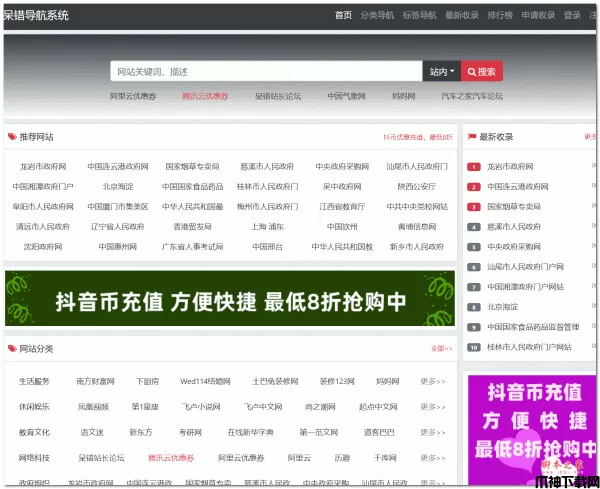
Task: Click the purple 抖音币充值 sidebar ad
Action: pos(532,430)
